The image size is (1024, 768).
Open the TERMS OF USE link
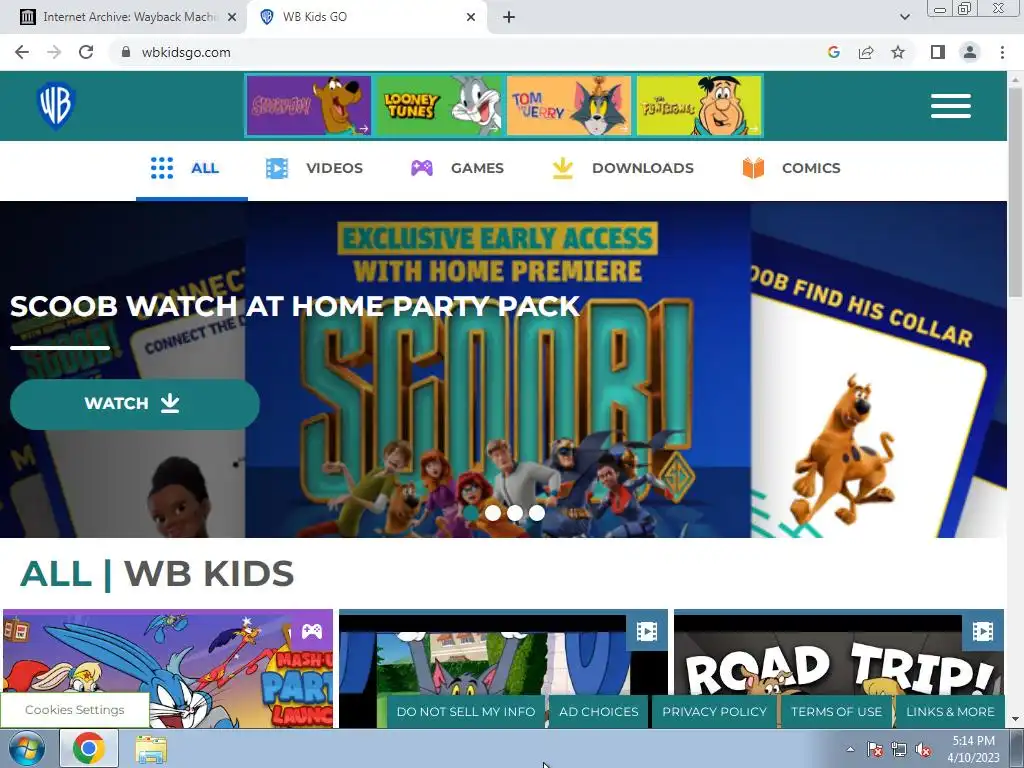pyautogui.click(x=837, y=712)
